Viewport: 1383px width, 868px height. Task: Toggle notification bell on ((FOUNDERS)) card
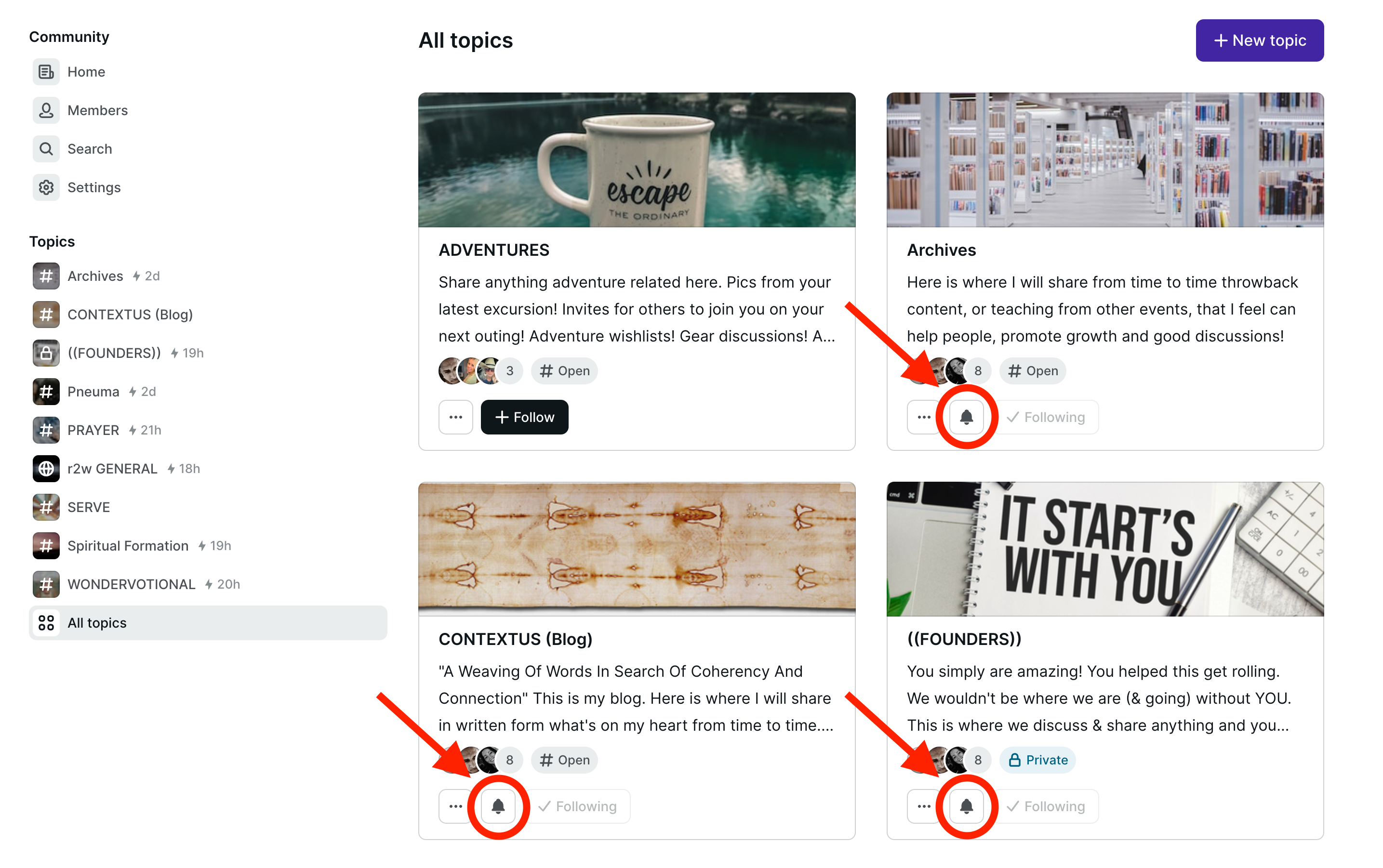coord(966,806)
